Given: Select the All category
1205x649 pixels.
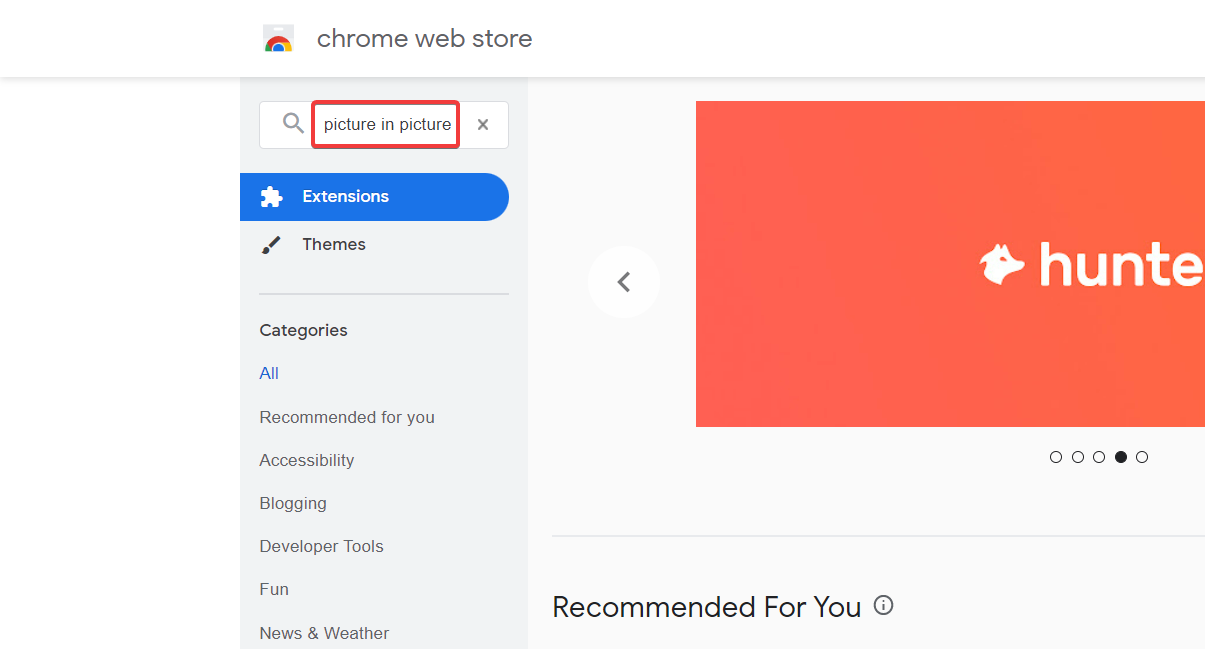Looking at the screenshot, I should (269, 373).
